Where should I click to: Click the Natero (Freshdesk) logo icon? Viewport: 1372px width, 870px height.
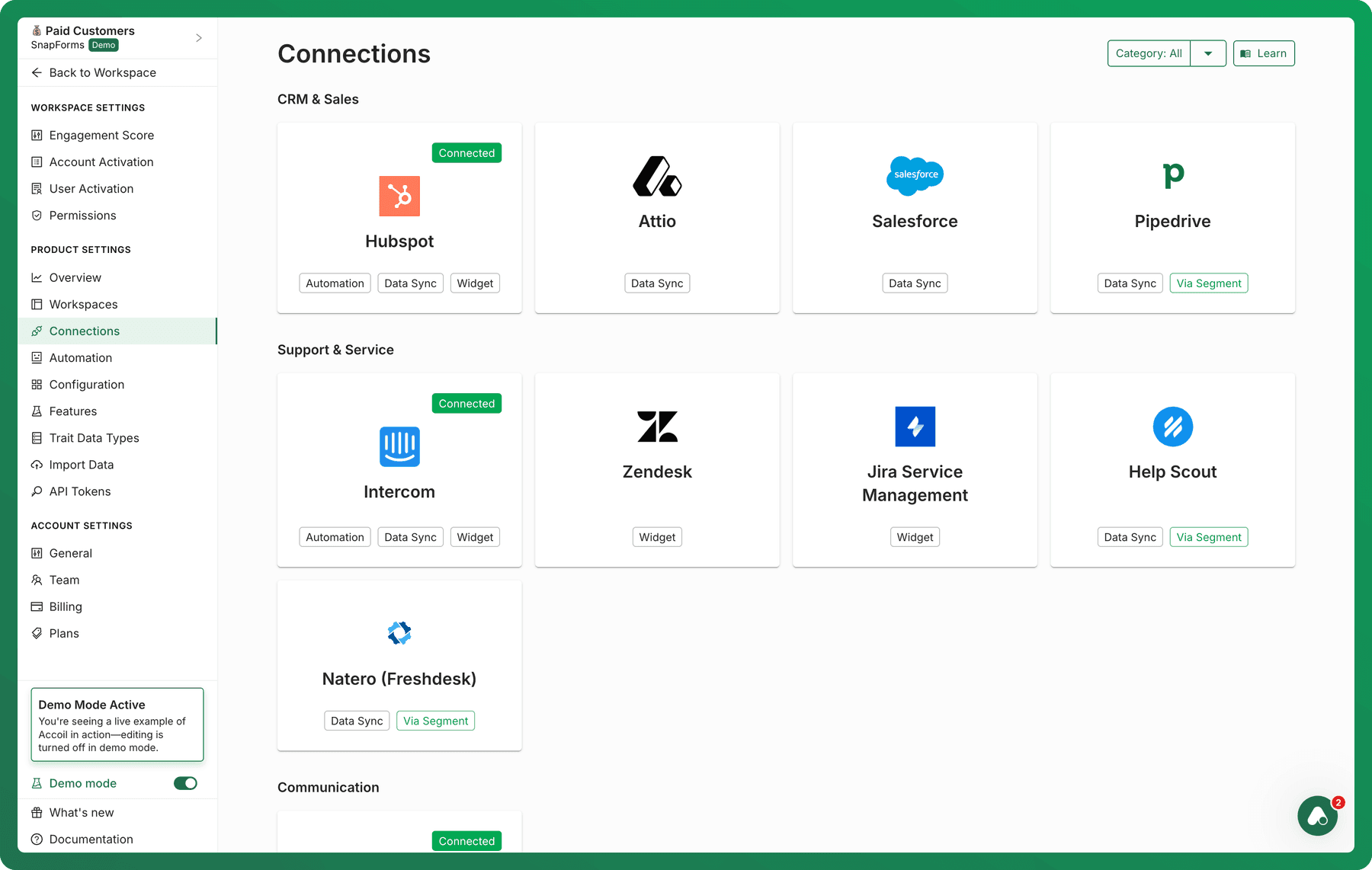(399, 633)
